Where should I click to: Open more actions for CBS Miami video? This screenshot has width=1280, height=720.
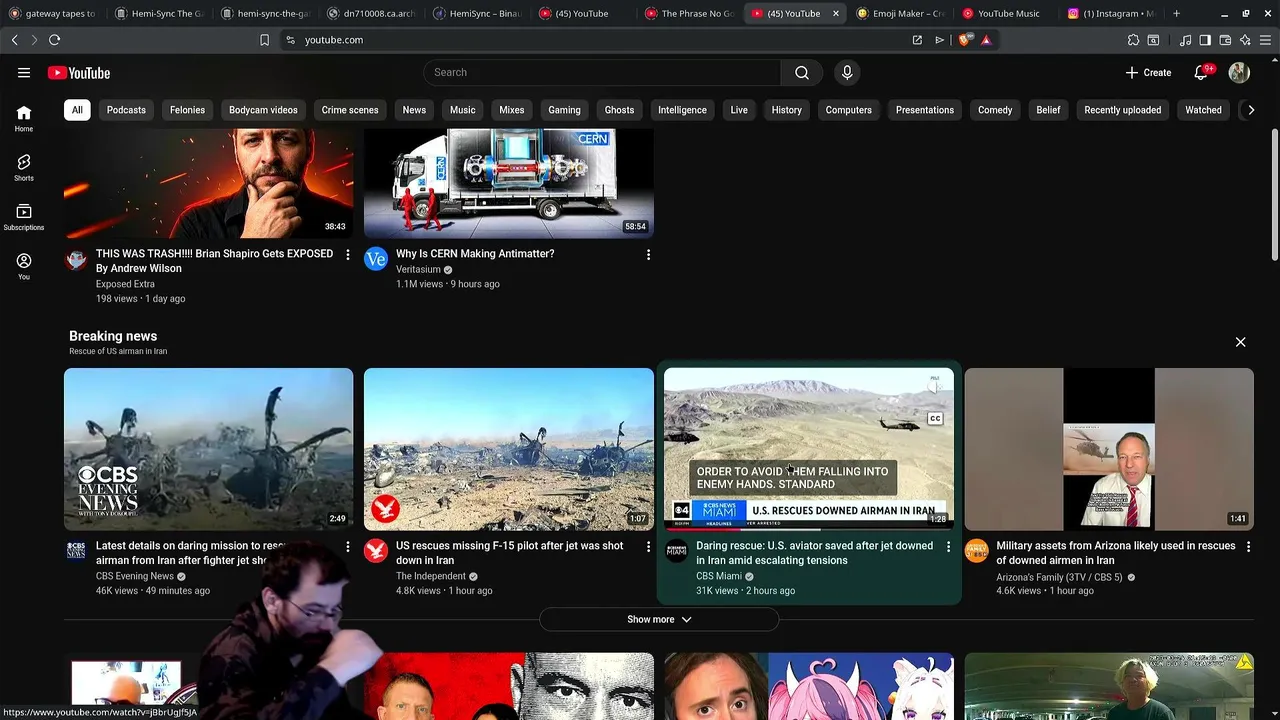click(x=948, y=547)
